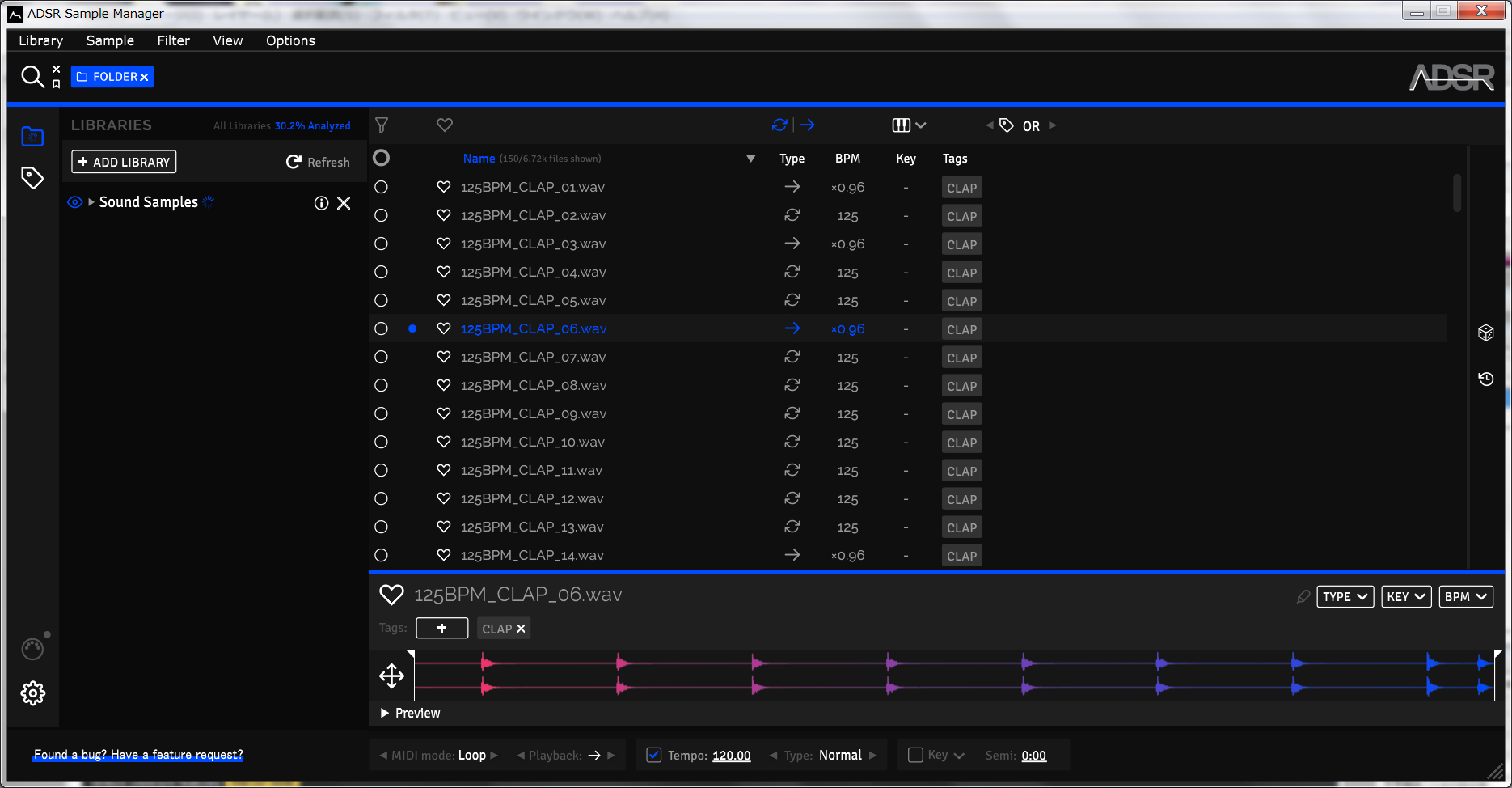Screen dimensions: 1512x788
Task: Click the search magnifier icon
Action: click(32, 77)
